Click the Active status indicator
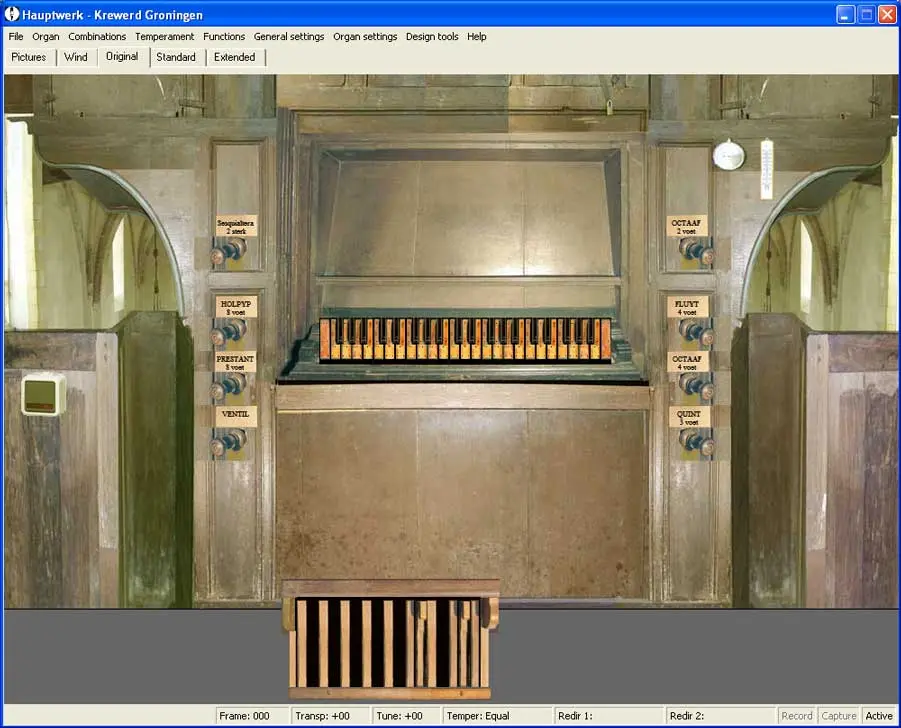This screenshot has height=728, width=901. point(879,716)
